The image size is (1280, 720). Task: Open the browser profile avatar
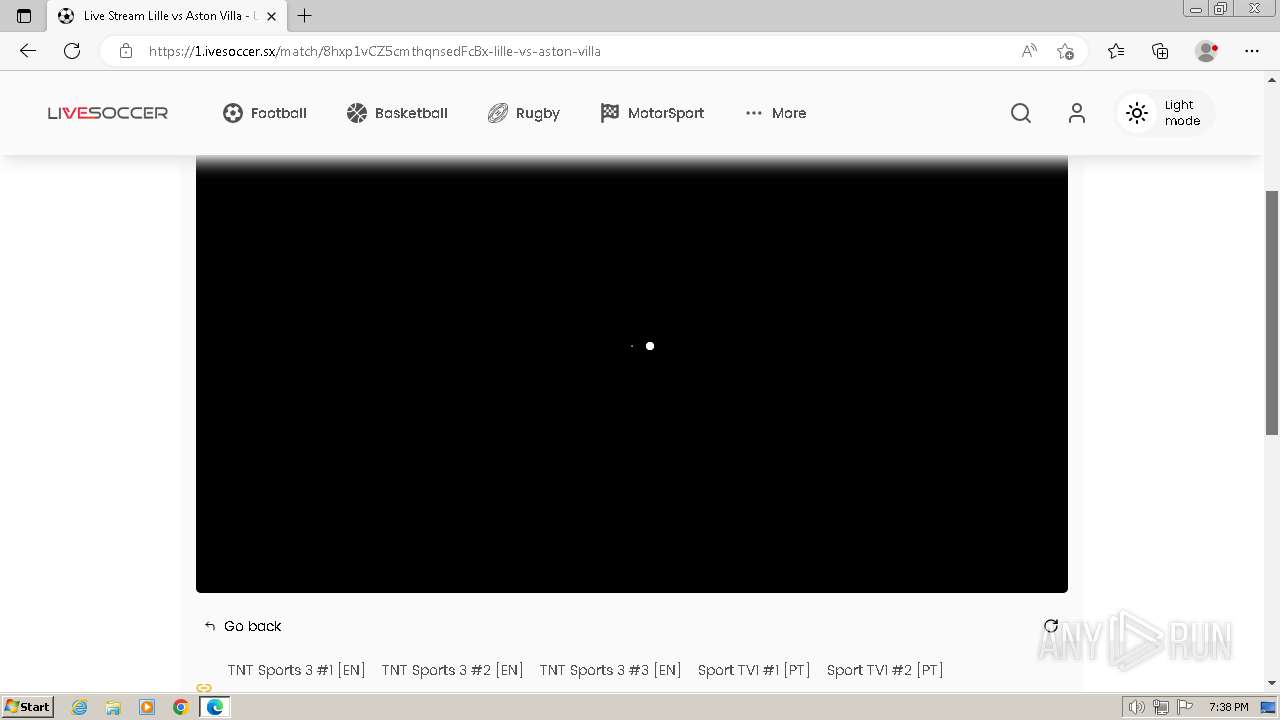(1206, 51)
